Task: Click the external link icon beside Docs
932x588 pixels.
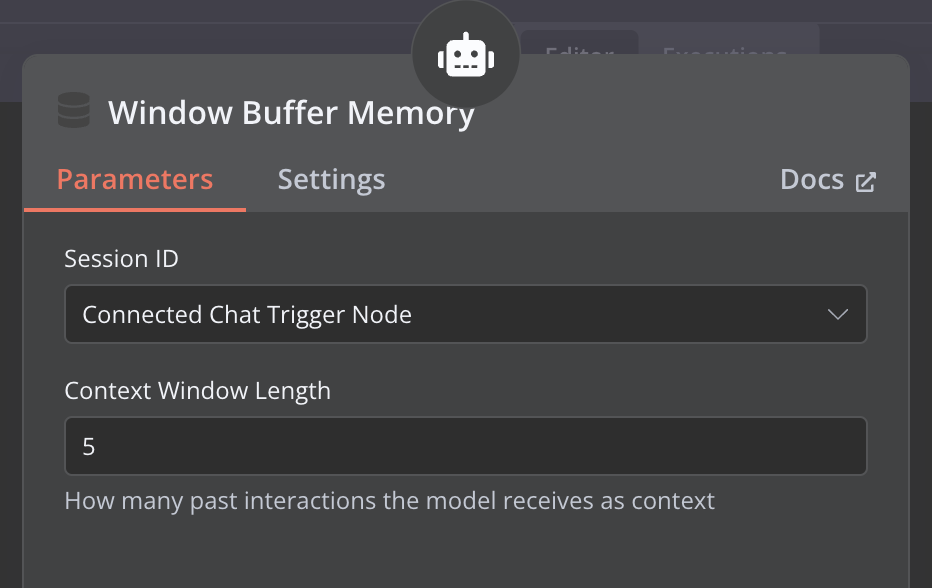Action: [865, 181]
